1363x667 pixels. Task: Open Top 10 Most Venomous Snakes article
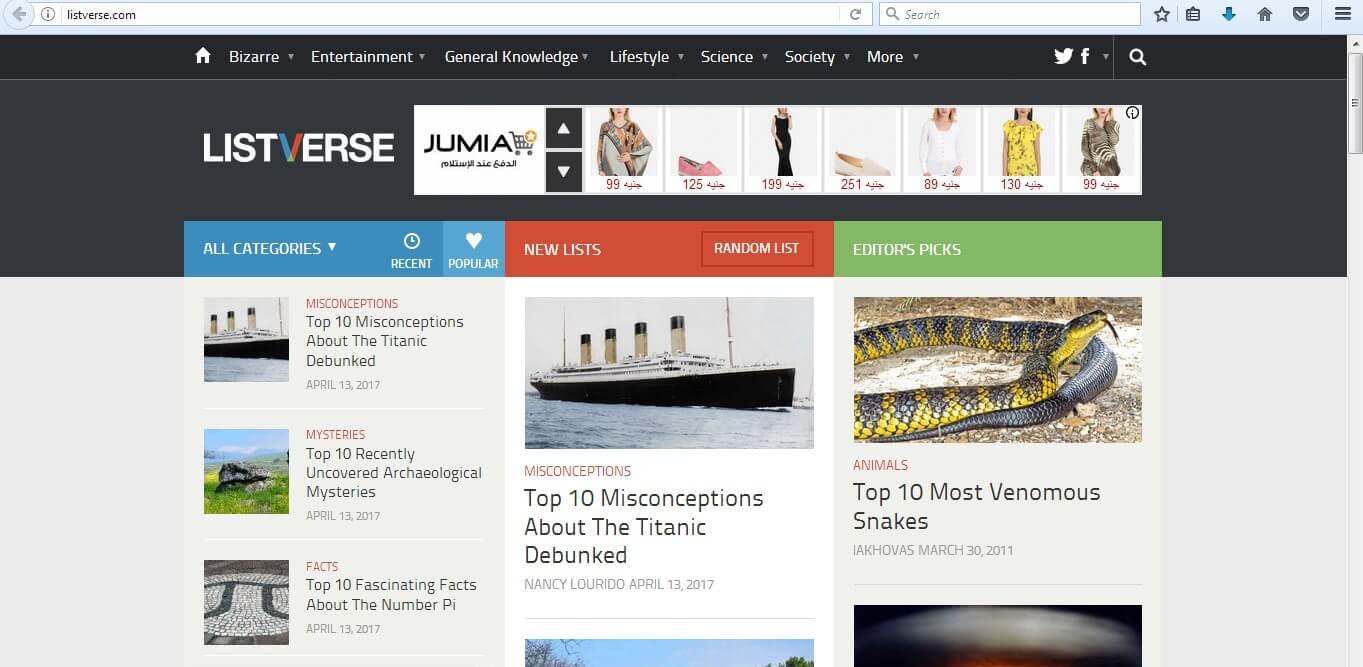[x=976, y=506]
